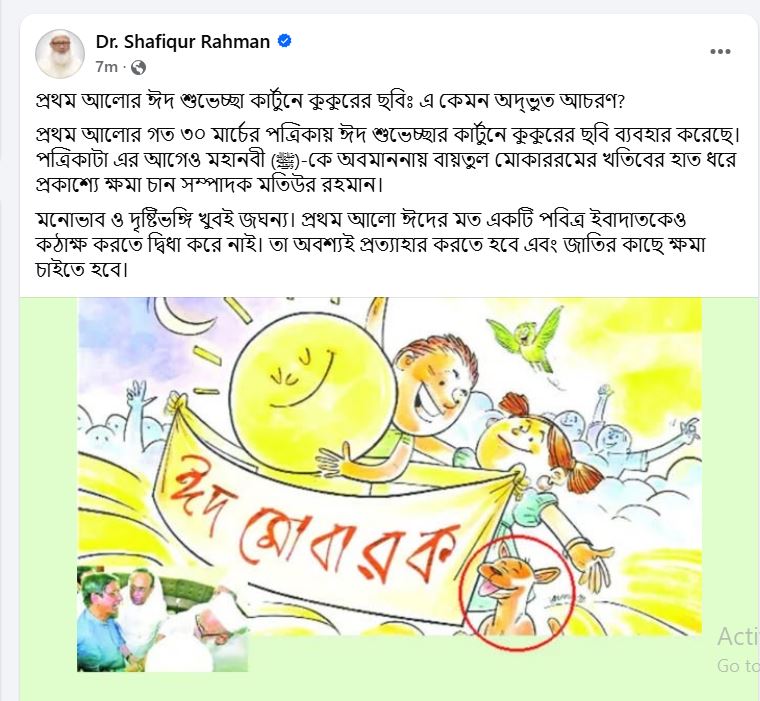
Task: Click the blue verified badge icon
Action: coord(285,41)
